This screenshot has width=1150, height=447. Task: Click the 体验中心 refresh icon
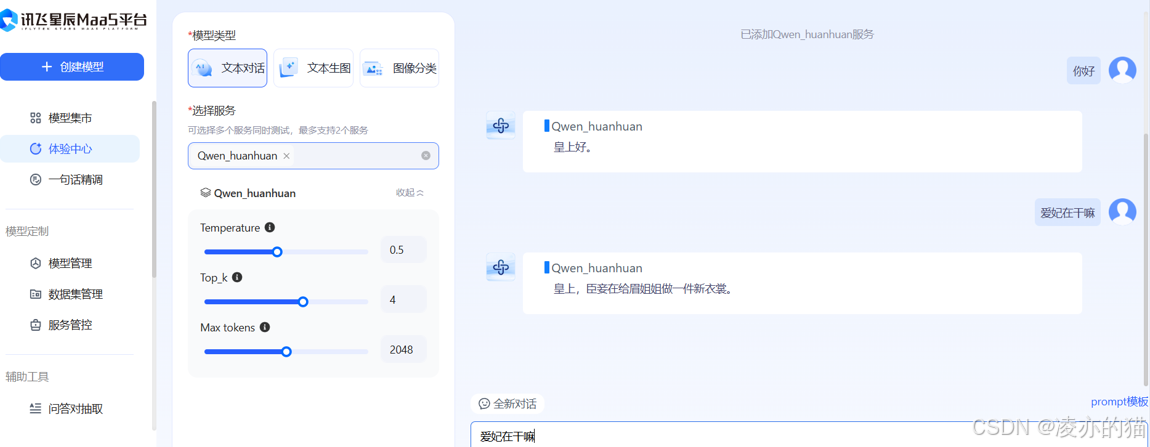35,148
